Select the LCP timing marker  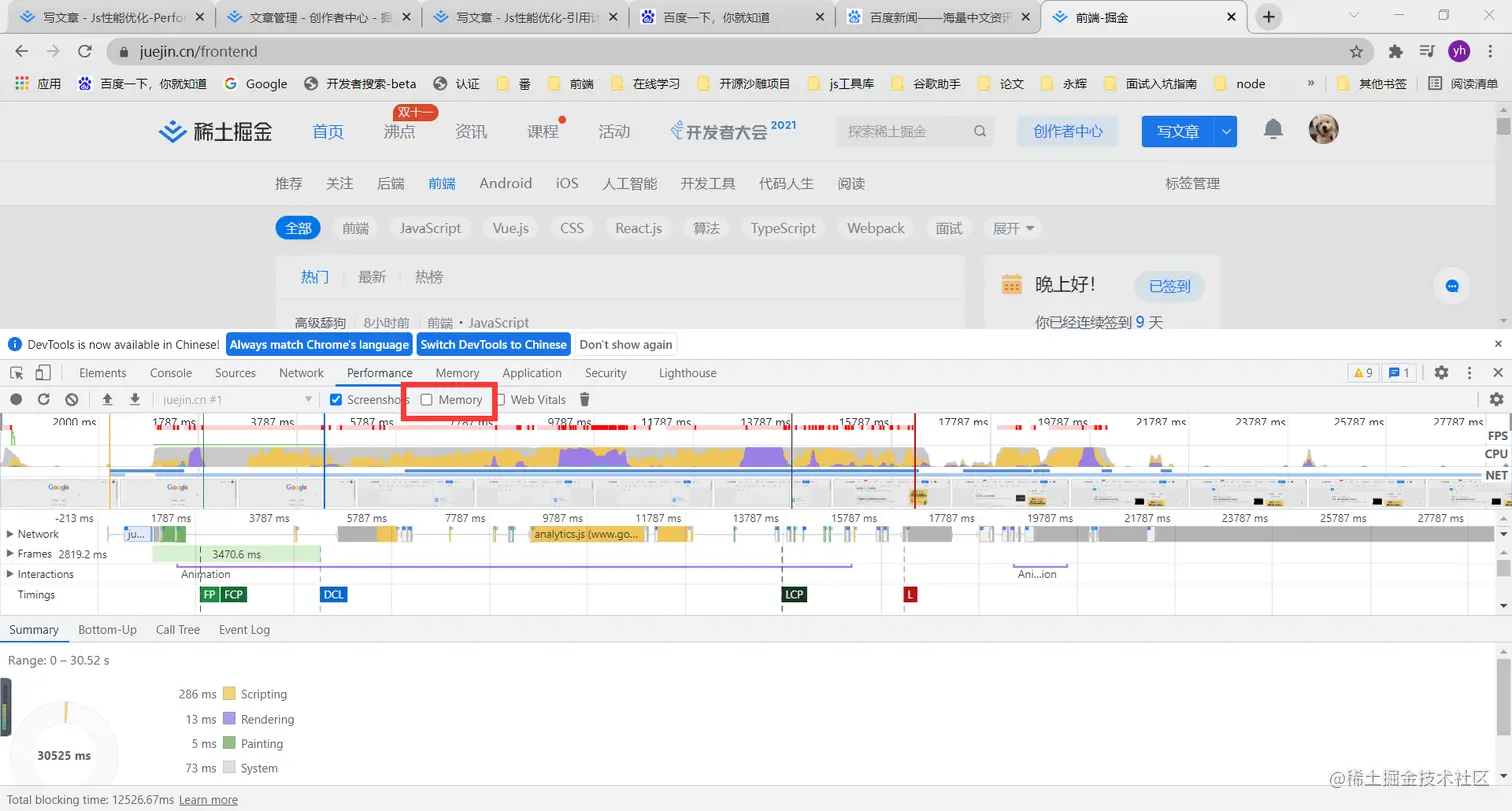[794, 594]
